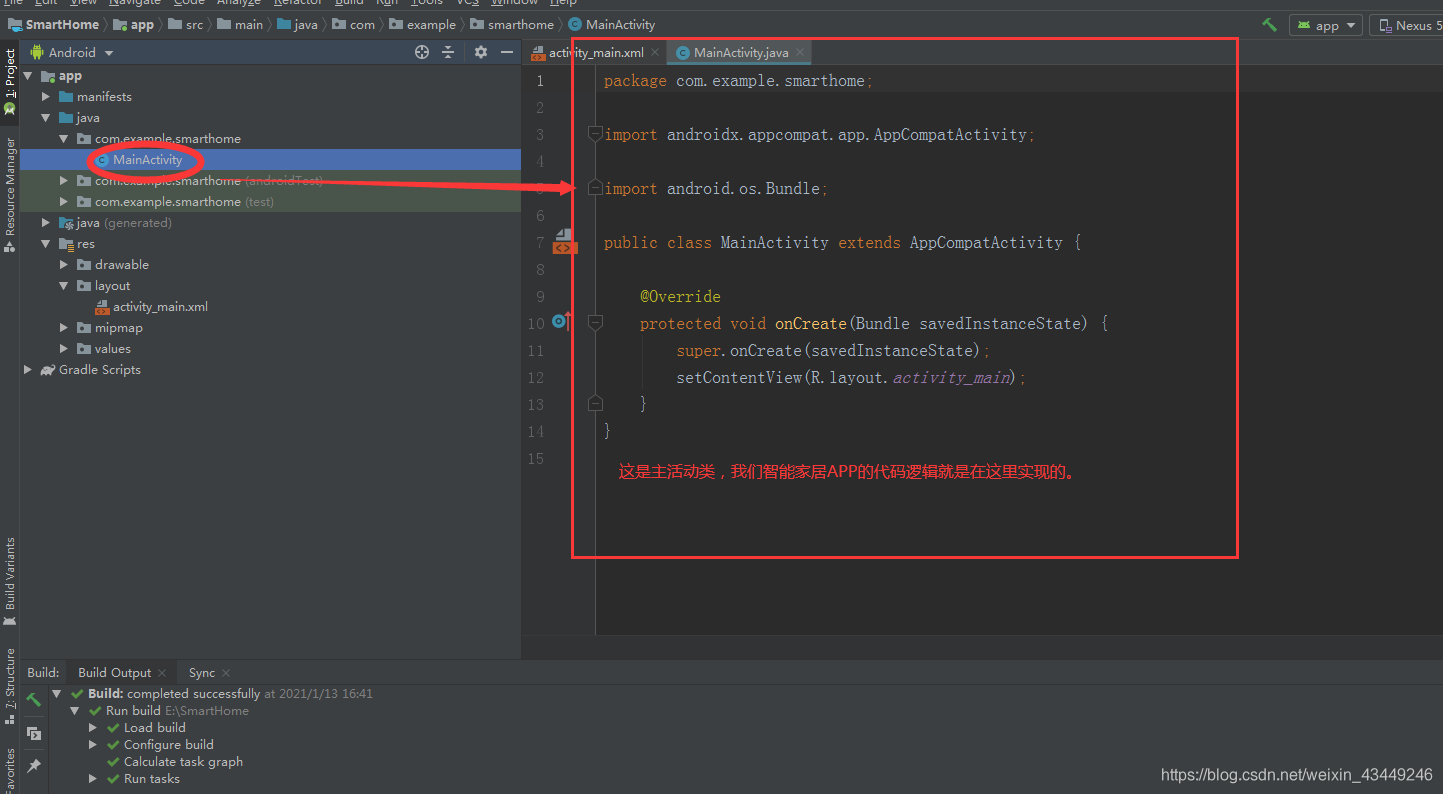Expand the mipmap folder arrow
Image resolution: width=1443 pixels, height=794 pixels.
[x=64, y=328]
